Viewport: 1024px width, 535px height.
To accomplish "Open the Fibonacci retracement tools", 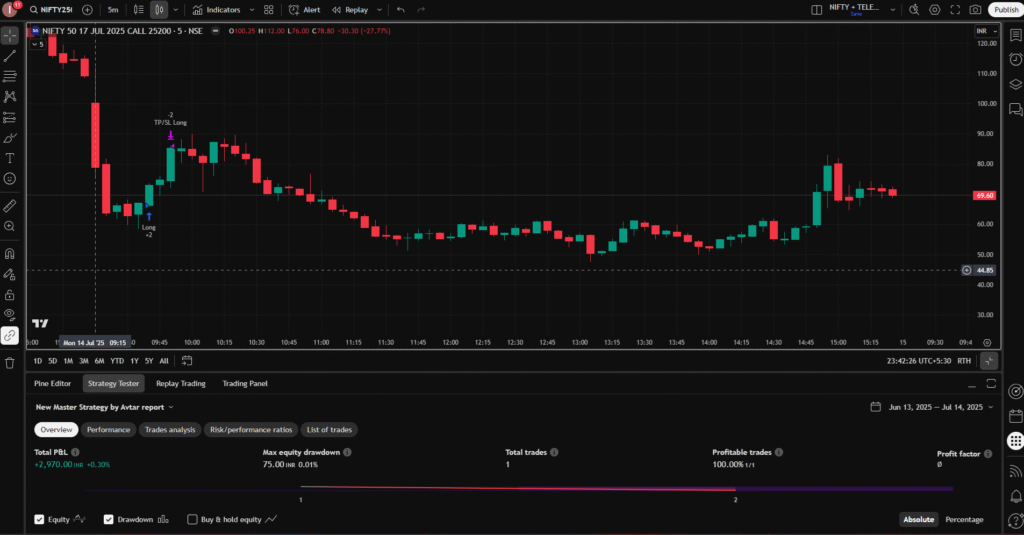I will tap(10, 76).
